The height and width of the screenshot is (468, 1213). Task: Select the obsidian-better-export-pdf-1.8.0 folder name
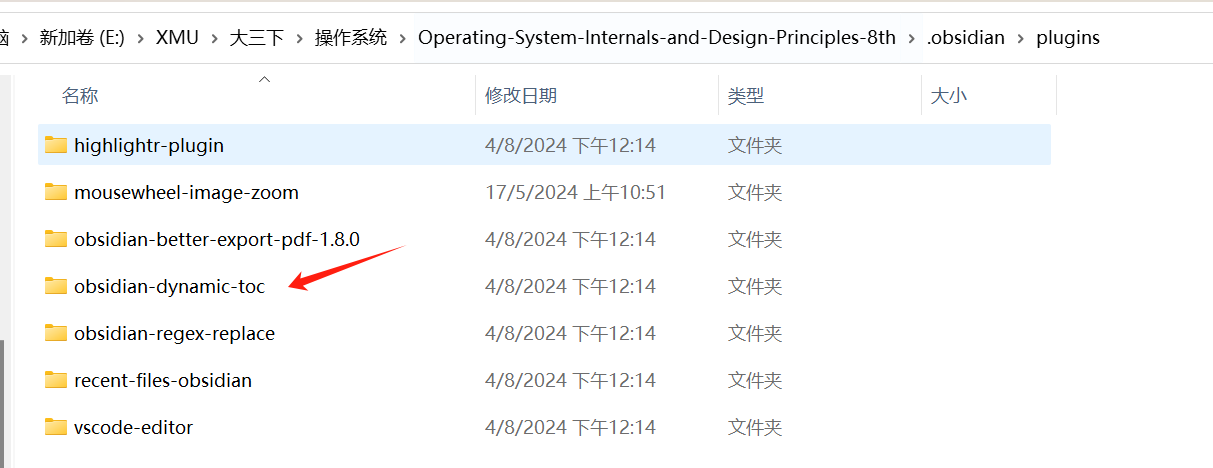click(x=217, y=239)
